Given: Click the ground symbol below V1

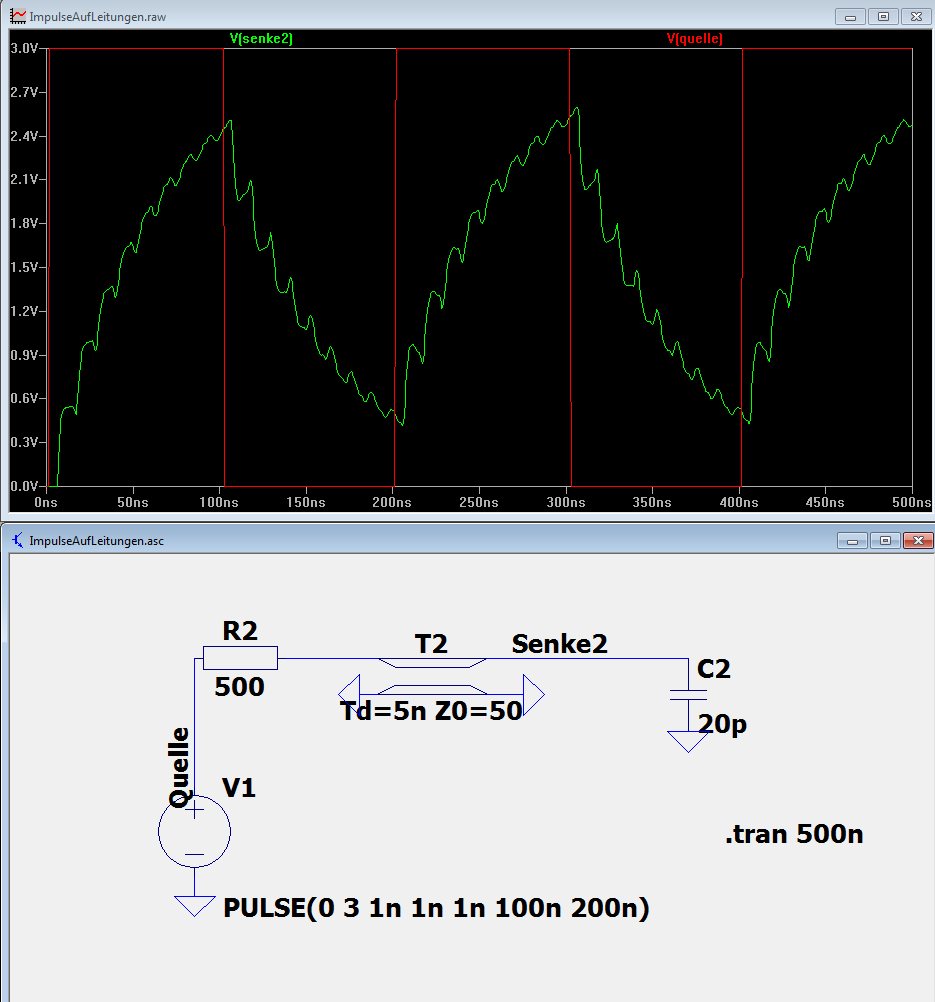Looking at the screenshot, I should click(194, 906).
